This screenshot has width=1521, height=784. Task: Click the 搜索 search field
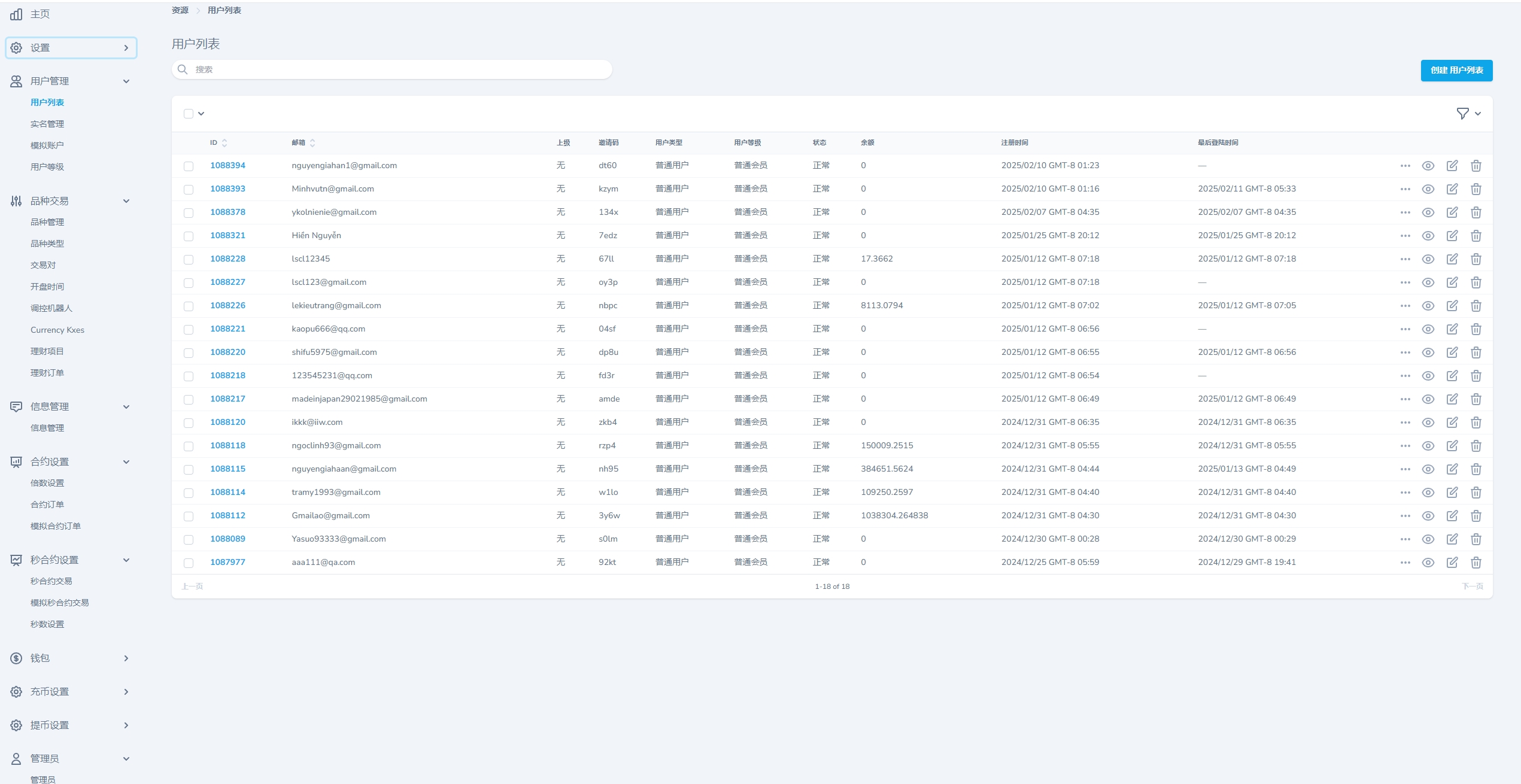pos(392,70)
